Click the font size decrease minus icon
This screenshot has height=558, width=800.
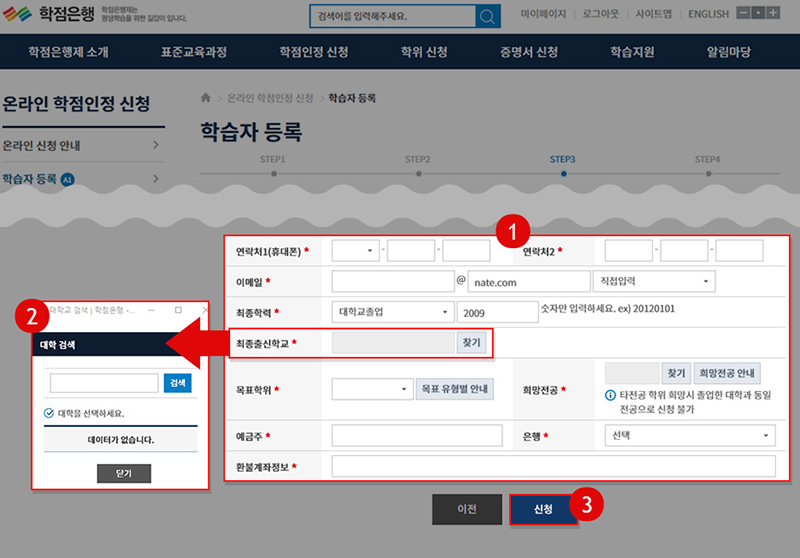(x=743, y=15)
